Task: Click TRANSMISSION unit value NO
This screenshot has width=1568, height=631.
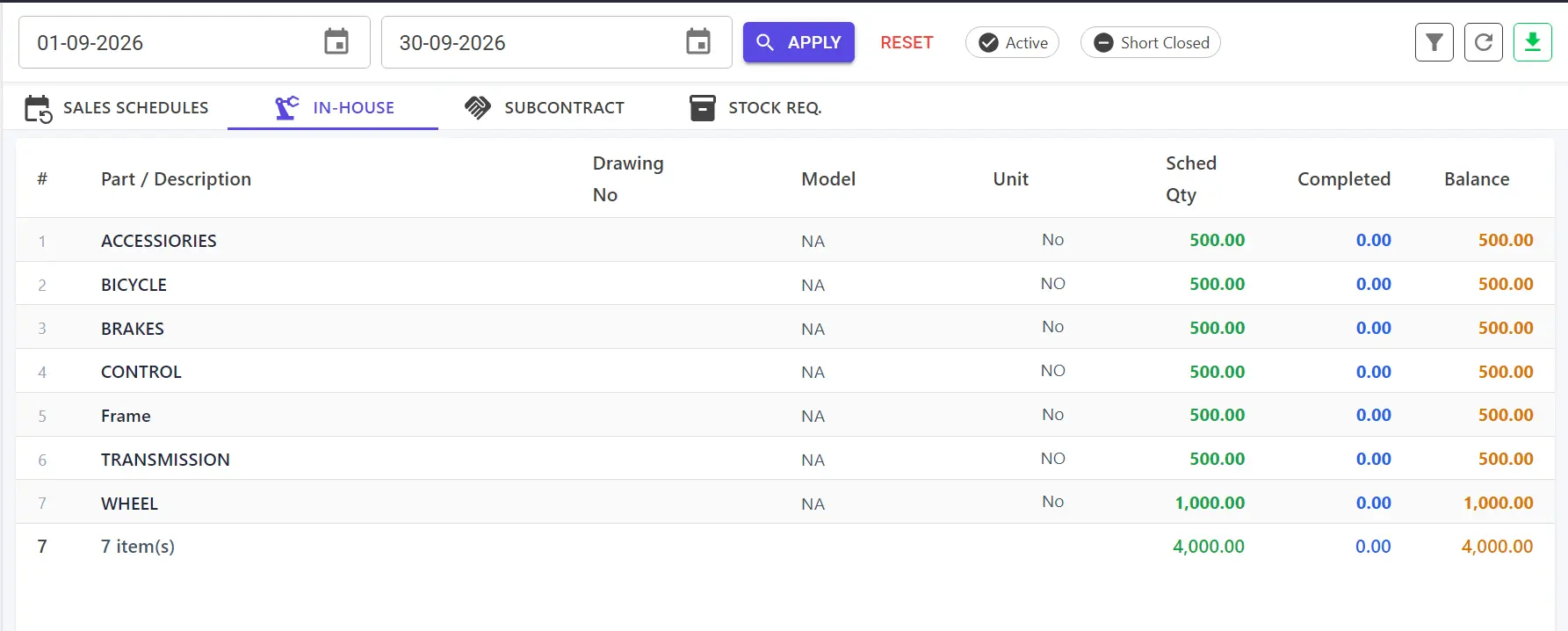Action: click(x=1053, y=459)
